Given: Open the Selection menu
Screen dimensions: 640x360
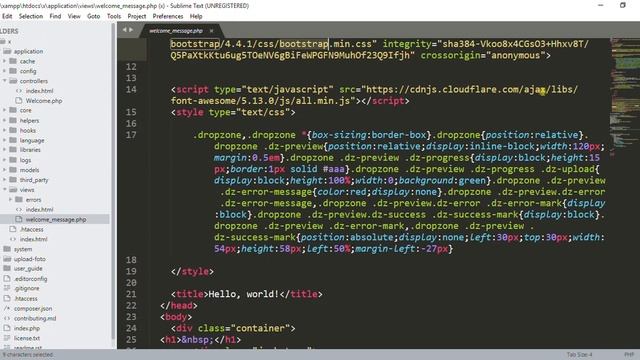Looking at the screenshot, I should (31, 16).
